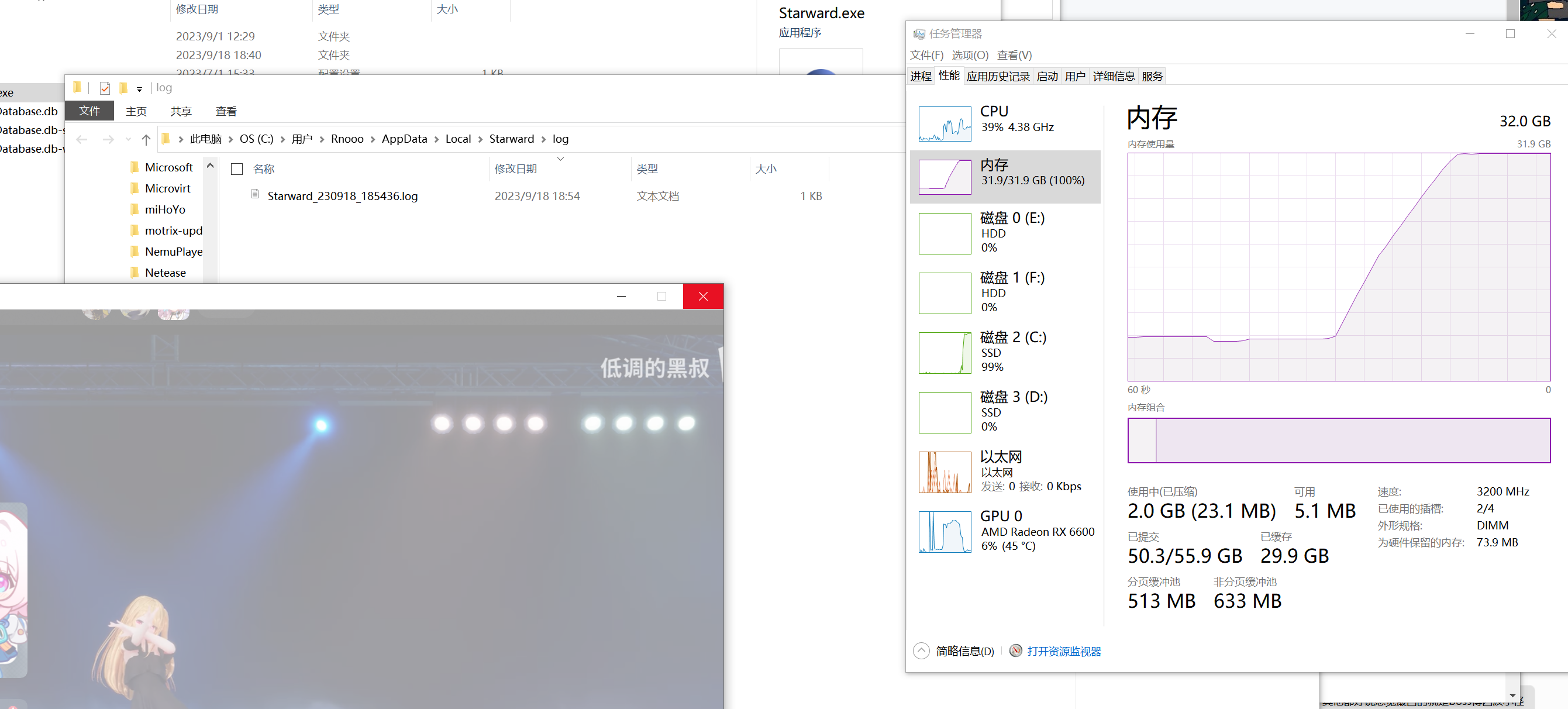This screenshot has width=1568, height=709.
Task: View 磁盘 0 (E:) HDD performance graph
Action: pos(1004,233)
